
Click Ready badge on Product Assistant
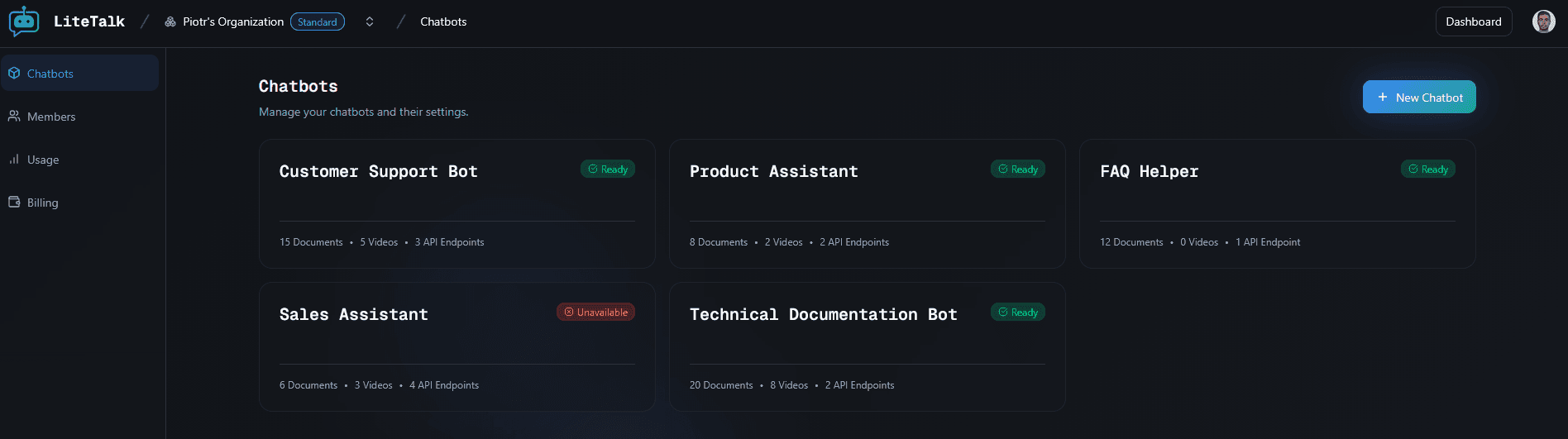pyautogui.click(x=1018, y=169)
